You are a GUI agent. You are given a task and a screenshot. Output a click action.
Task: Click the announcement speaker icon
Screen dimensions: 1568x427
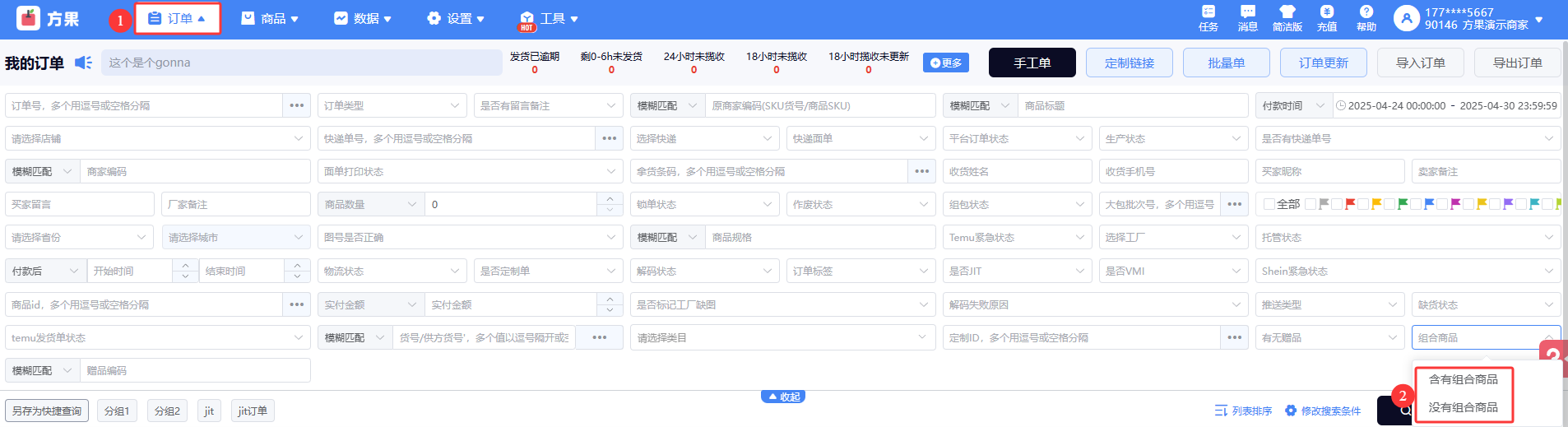(83, 63)
